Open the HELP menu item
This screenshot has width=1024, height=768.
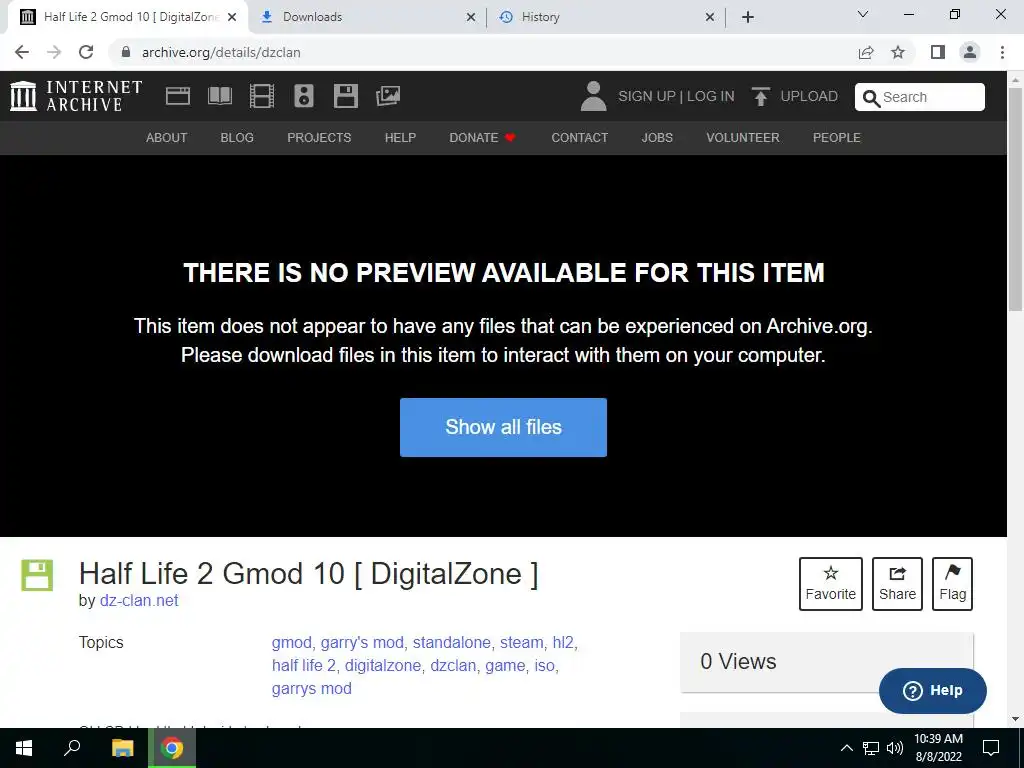[x=400, y=138]
